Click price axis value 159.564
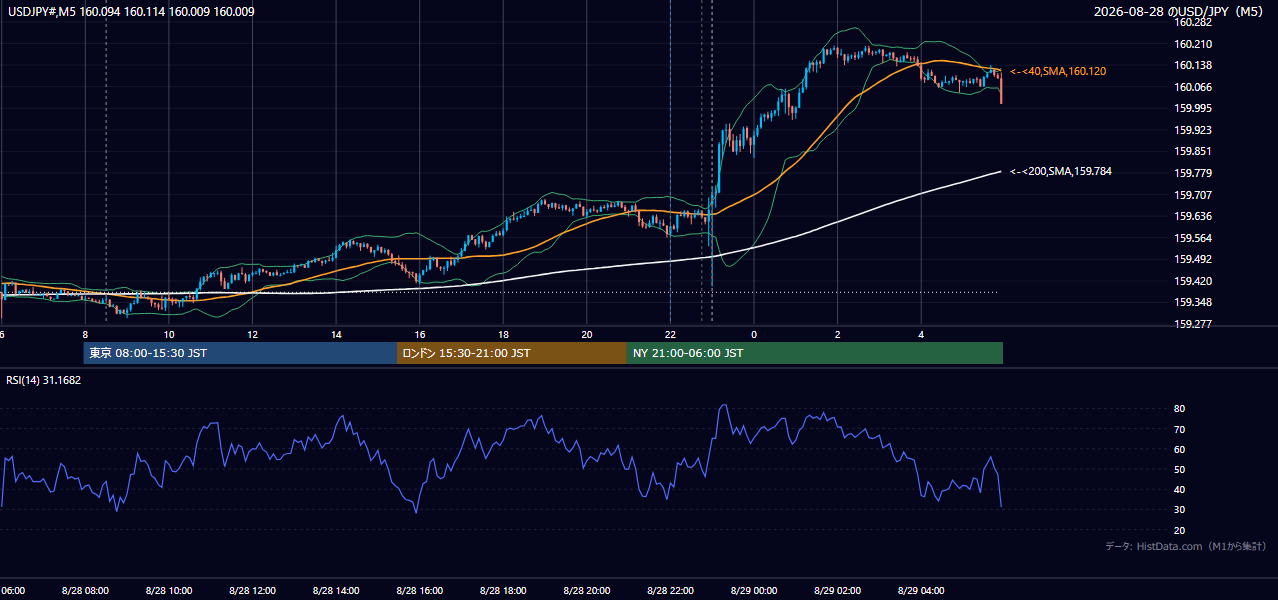 [x=1192, y=238]
